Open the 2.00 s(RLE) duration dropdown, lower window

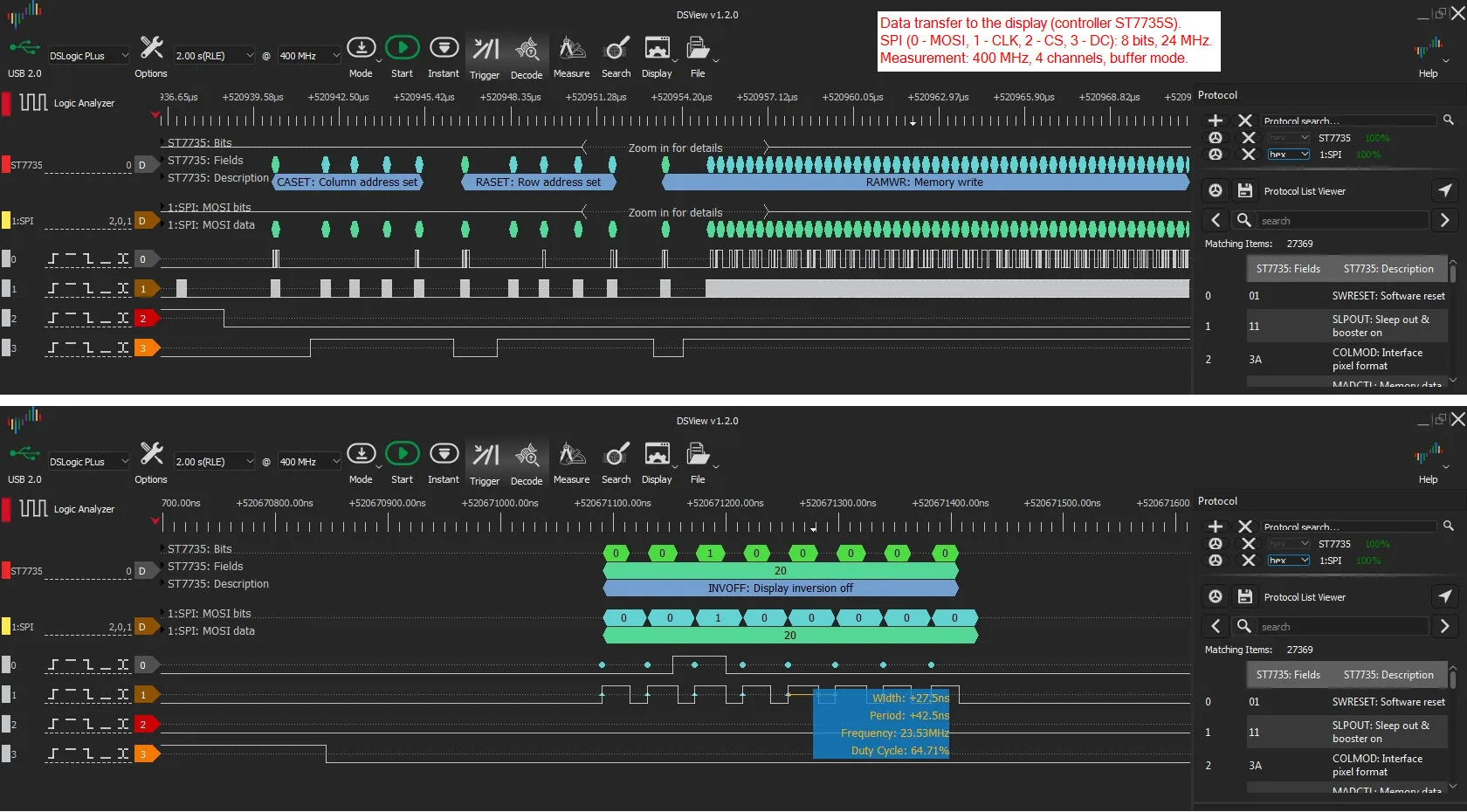click(214, 462)
